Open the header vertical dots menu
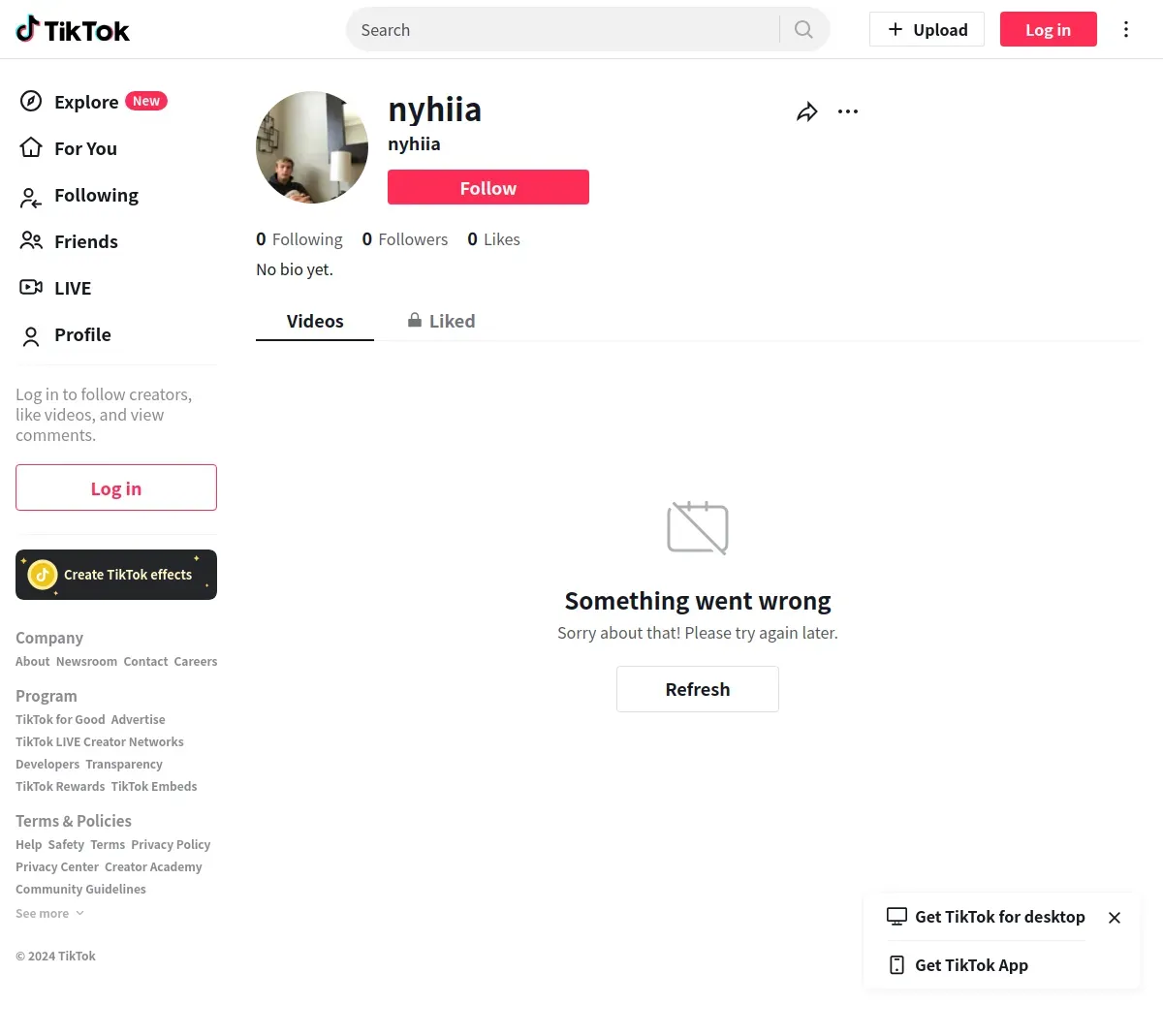Image resolution: width=1163 pixels, height=1036 pixels. tap(1125, 30)
